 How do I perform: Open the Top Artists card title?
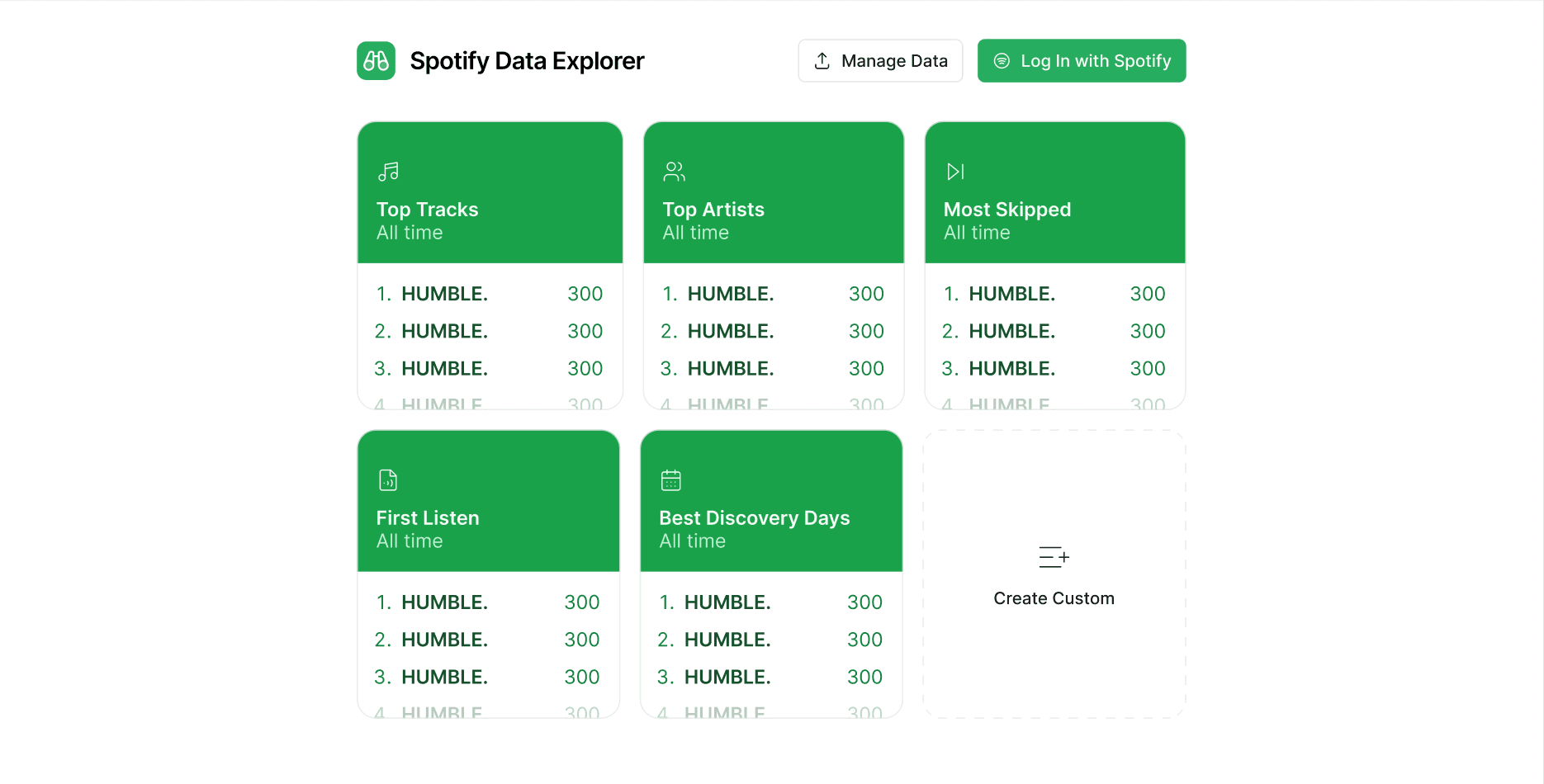[713, 210]
